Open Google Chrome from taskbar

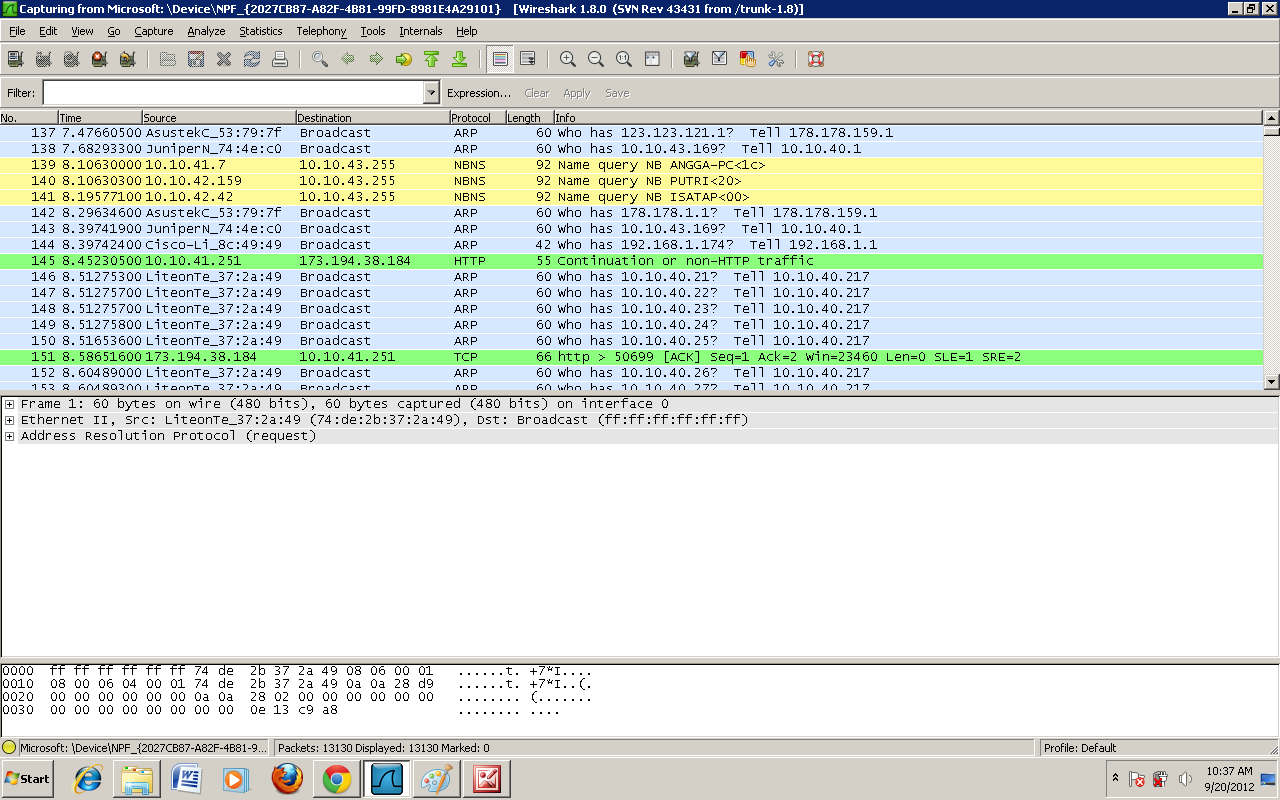click(336, 778)
